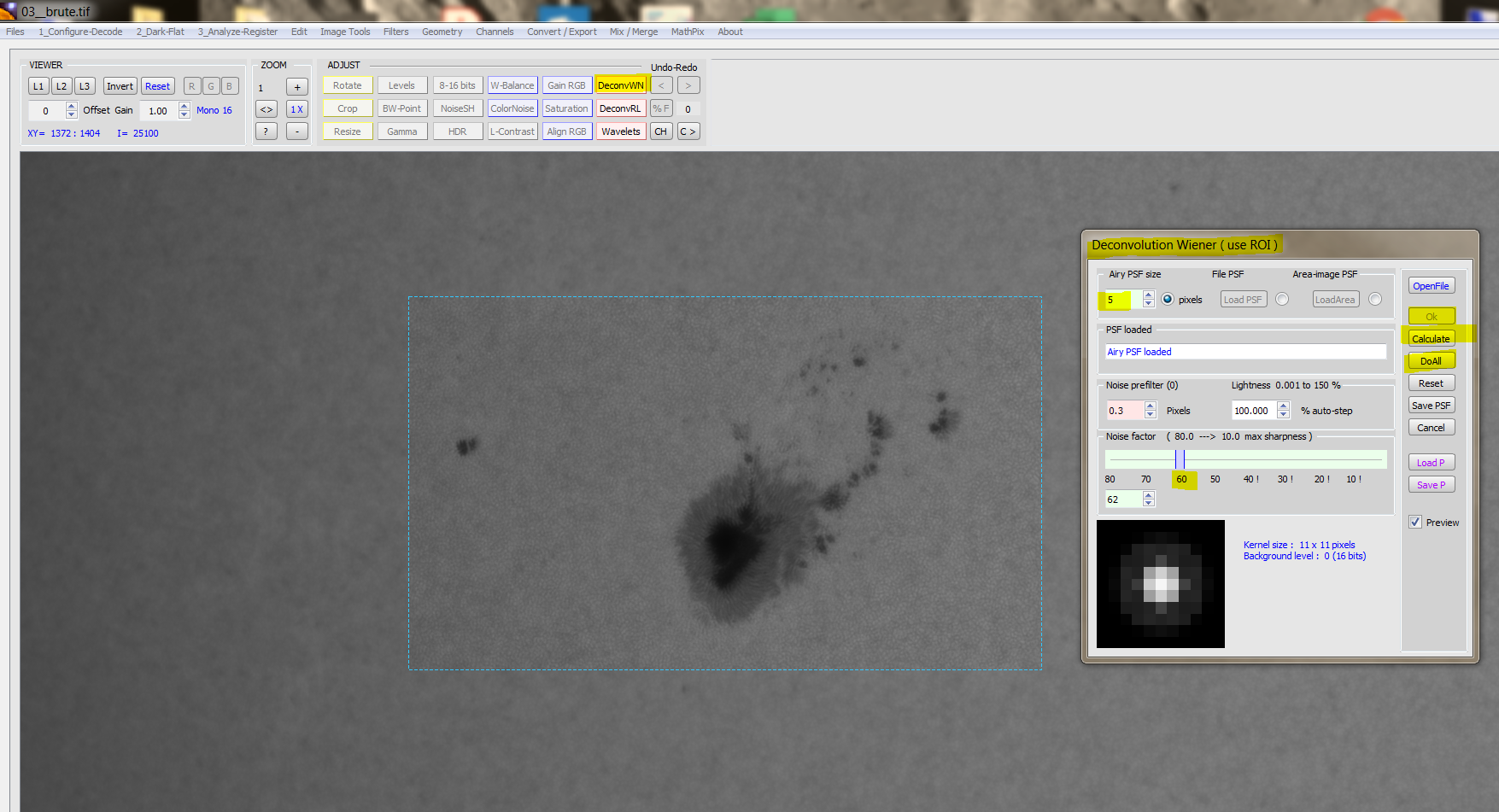Zoom out with the minus button
The image size is (1499, 812).
[x=297, y=131]
